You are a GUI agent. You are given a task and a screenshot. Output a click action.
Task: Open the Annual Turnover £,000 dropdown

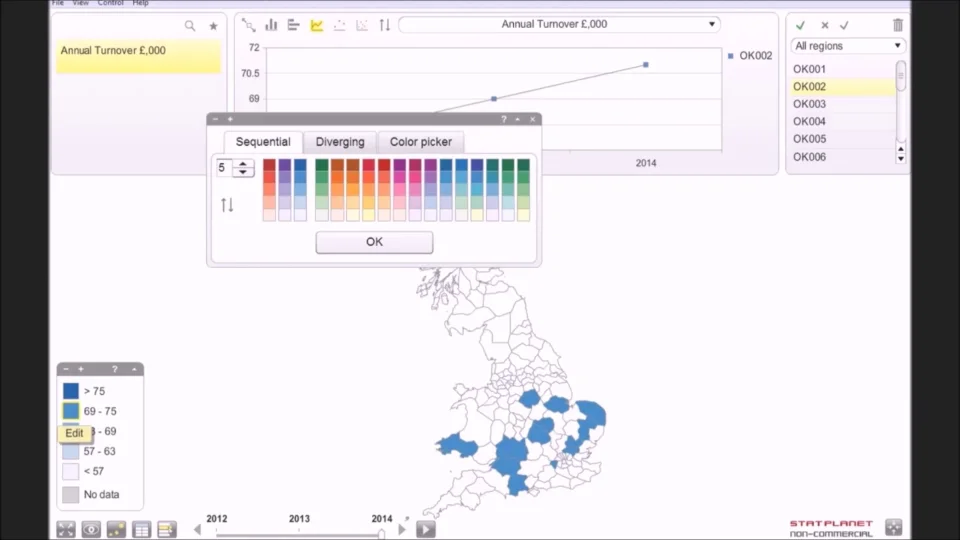click(559, 24)
